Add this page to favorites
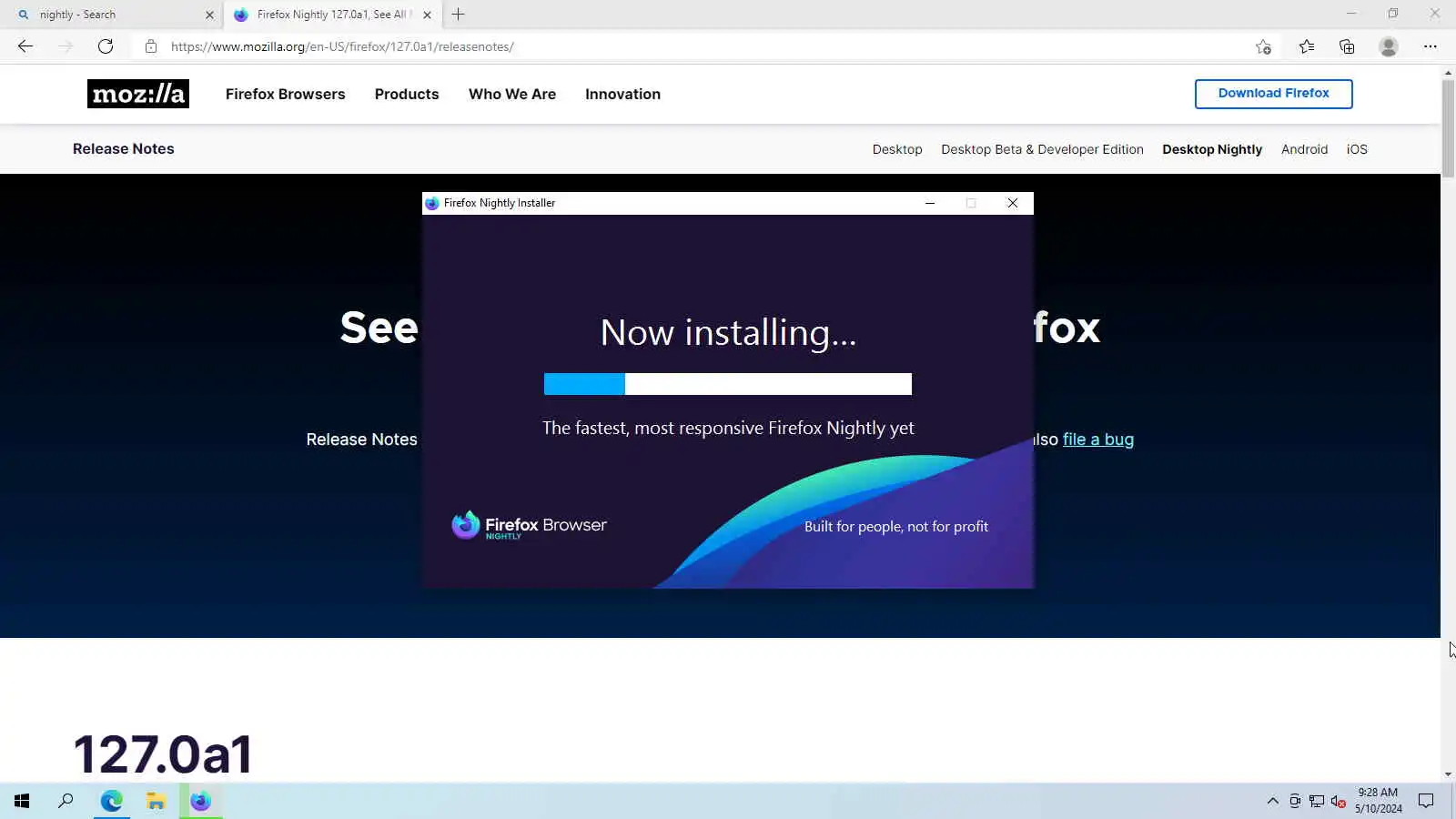The image size is (1456, 819). pyautogui.click(x=1263, y=46)
